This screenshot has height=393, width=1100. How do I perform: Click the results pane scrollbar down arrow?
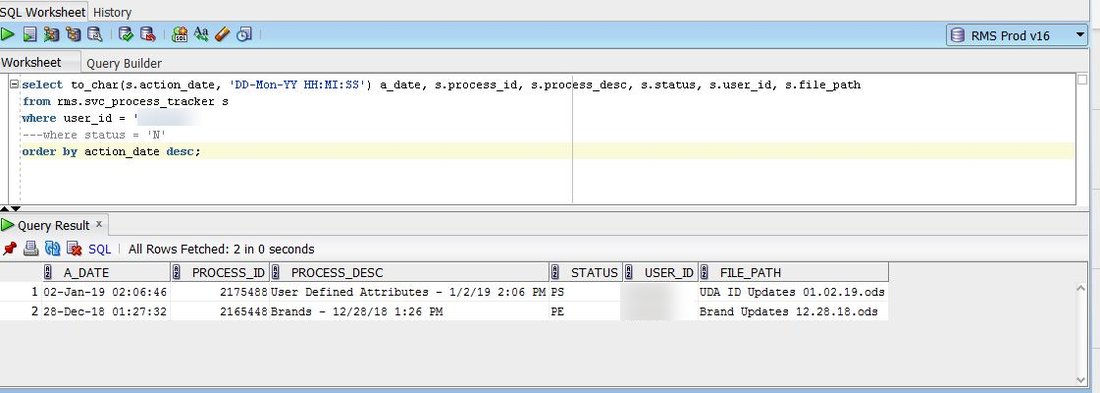(1082, 380)
